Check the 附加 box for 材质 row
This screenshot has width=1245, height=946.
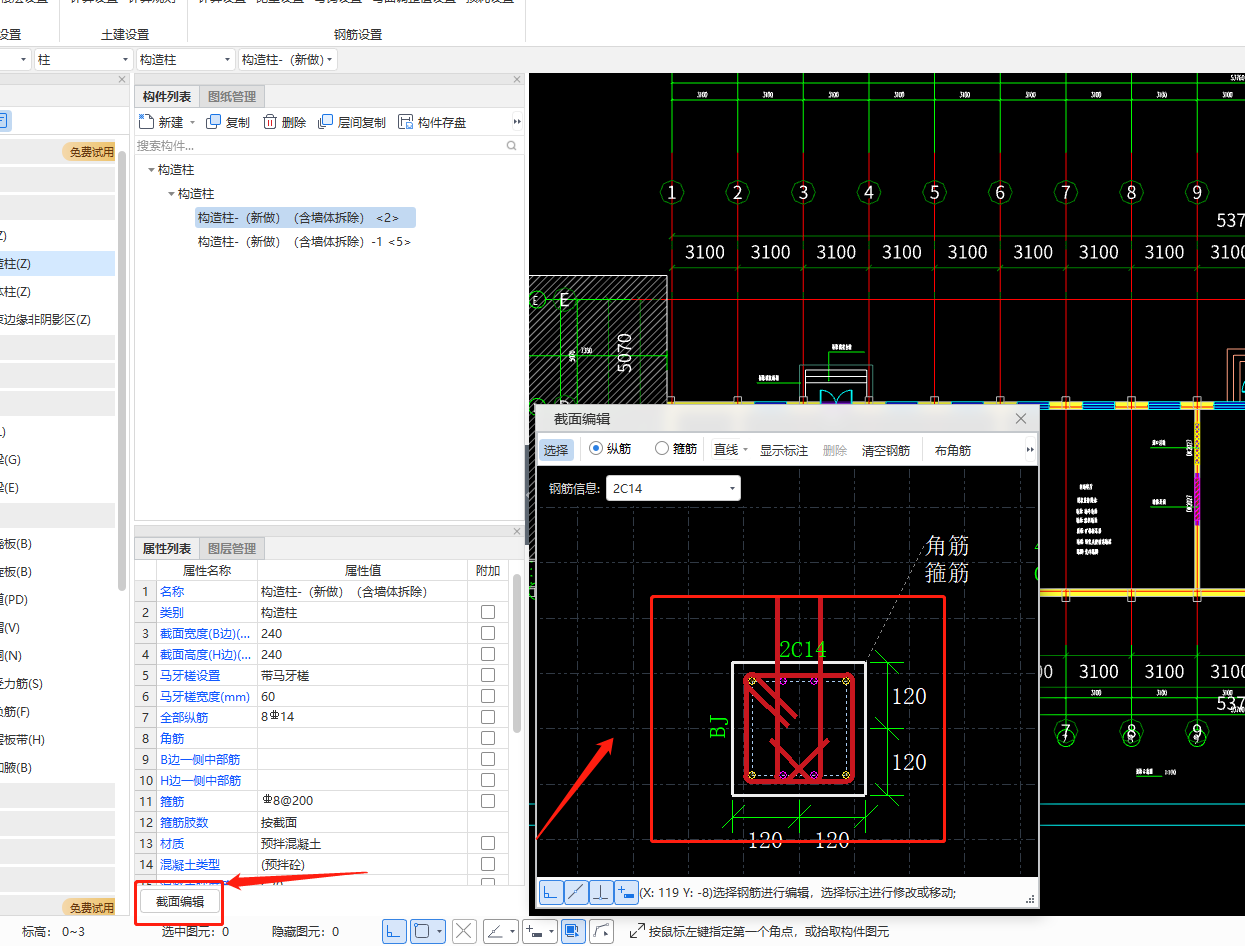[488, 843]
